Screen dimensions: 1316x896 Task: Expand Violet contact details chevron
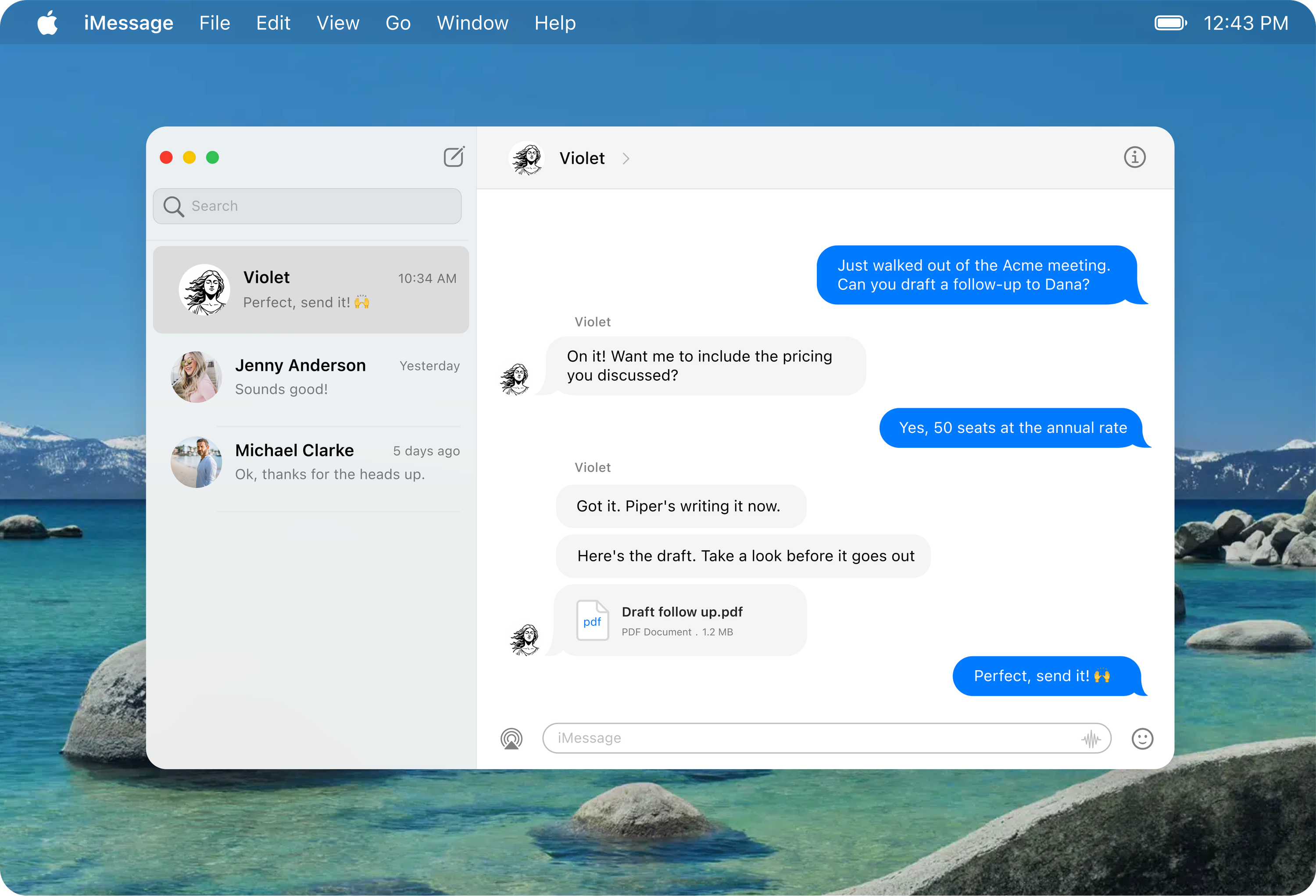pos(626,158)
